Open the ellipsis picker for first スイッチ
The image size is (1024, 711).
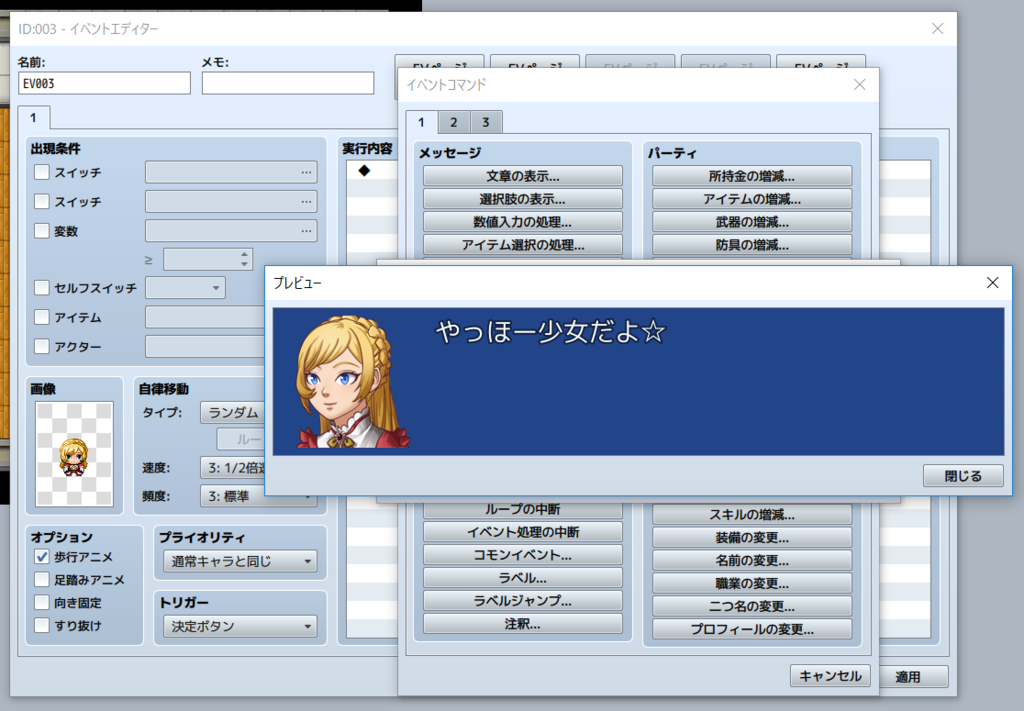(306, 172)
